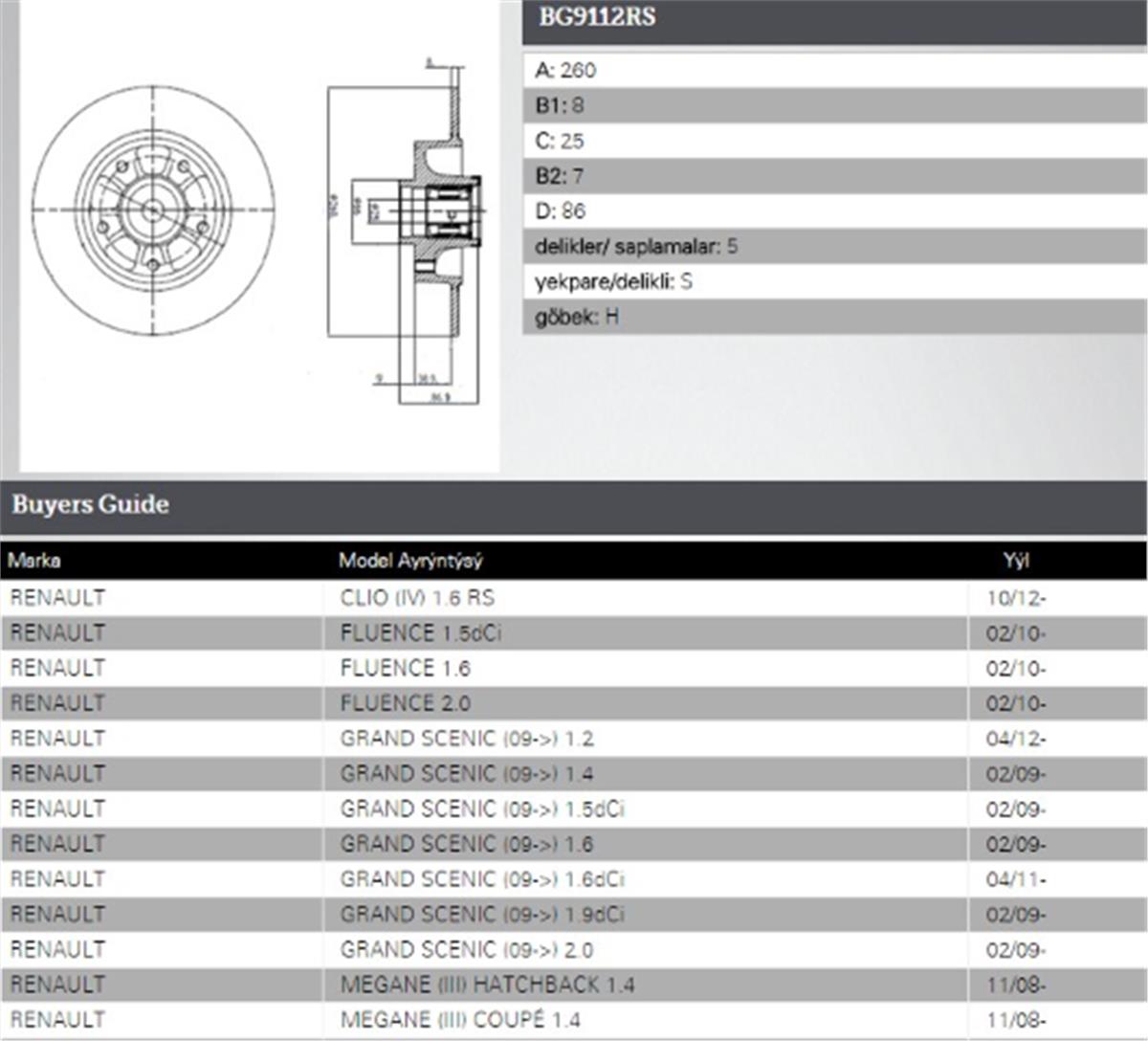
Task: Click RENAULT in the GRAND SCENIC 1.9dCi row
Action: pyautogui.click(x=57, y=915)
